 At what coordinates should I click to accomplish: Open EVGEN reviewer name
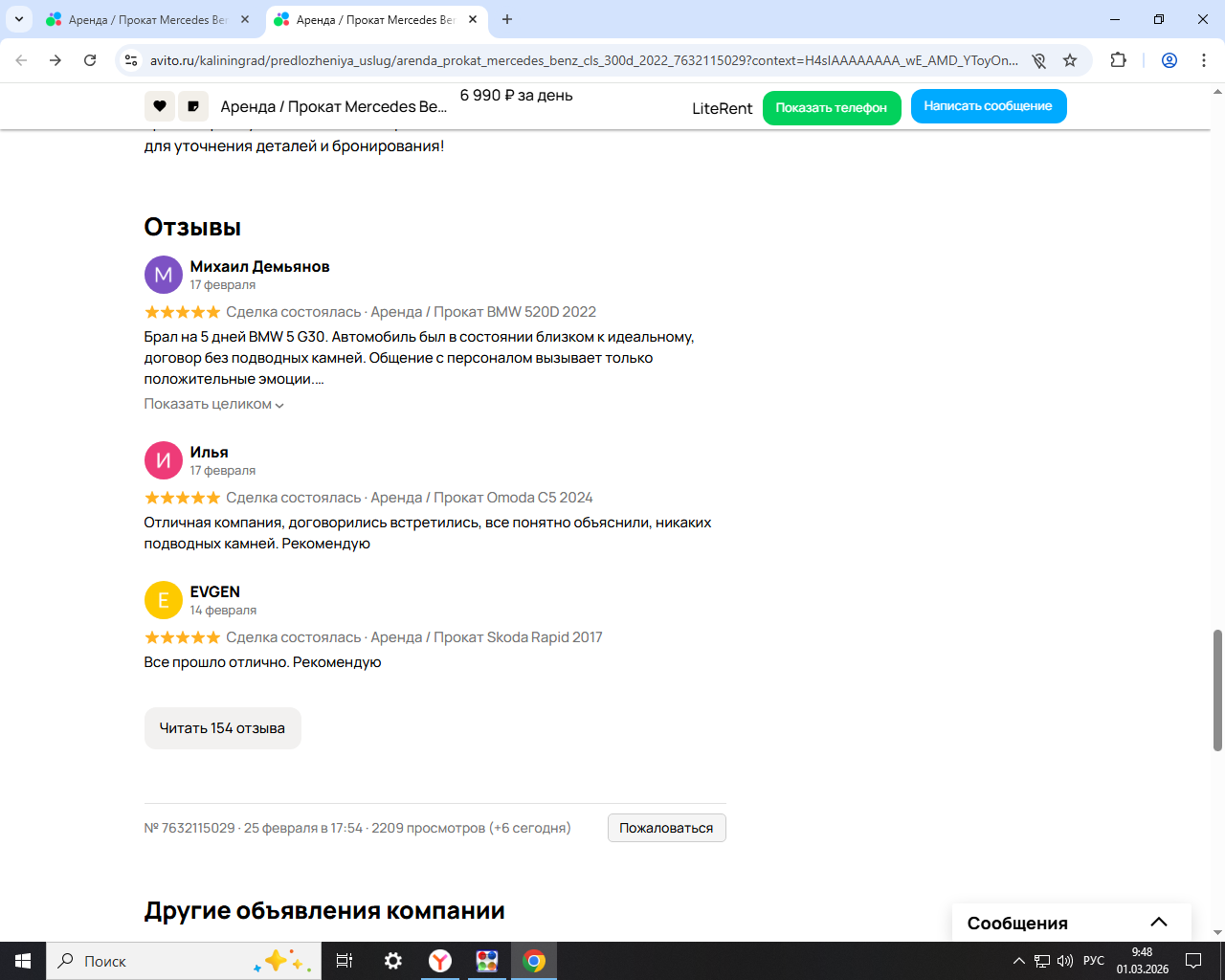(x=215, y=591)
